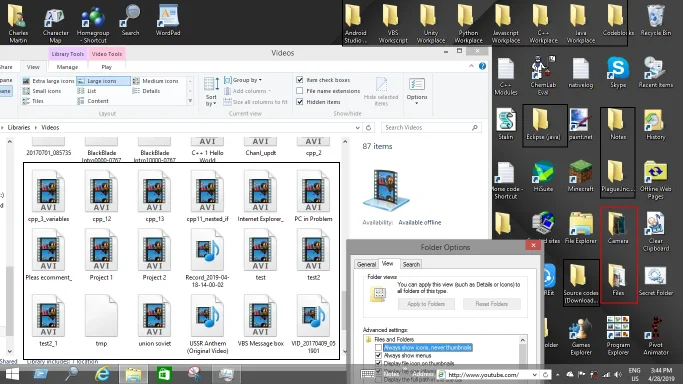The image size is (683, 384).
Task: Click the navigation pane scrollbar thumb
Action: tap(10, 300)
